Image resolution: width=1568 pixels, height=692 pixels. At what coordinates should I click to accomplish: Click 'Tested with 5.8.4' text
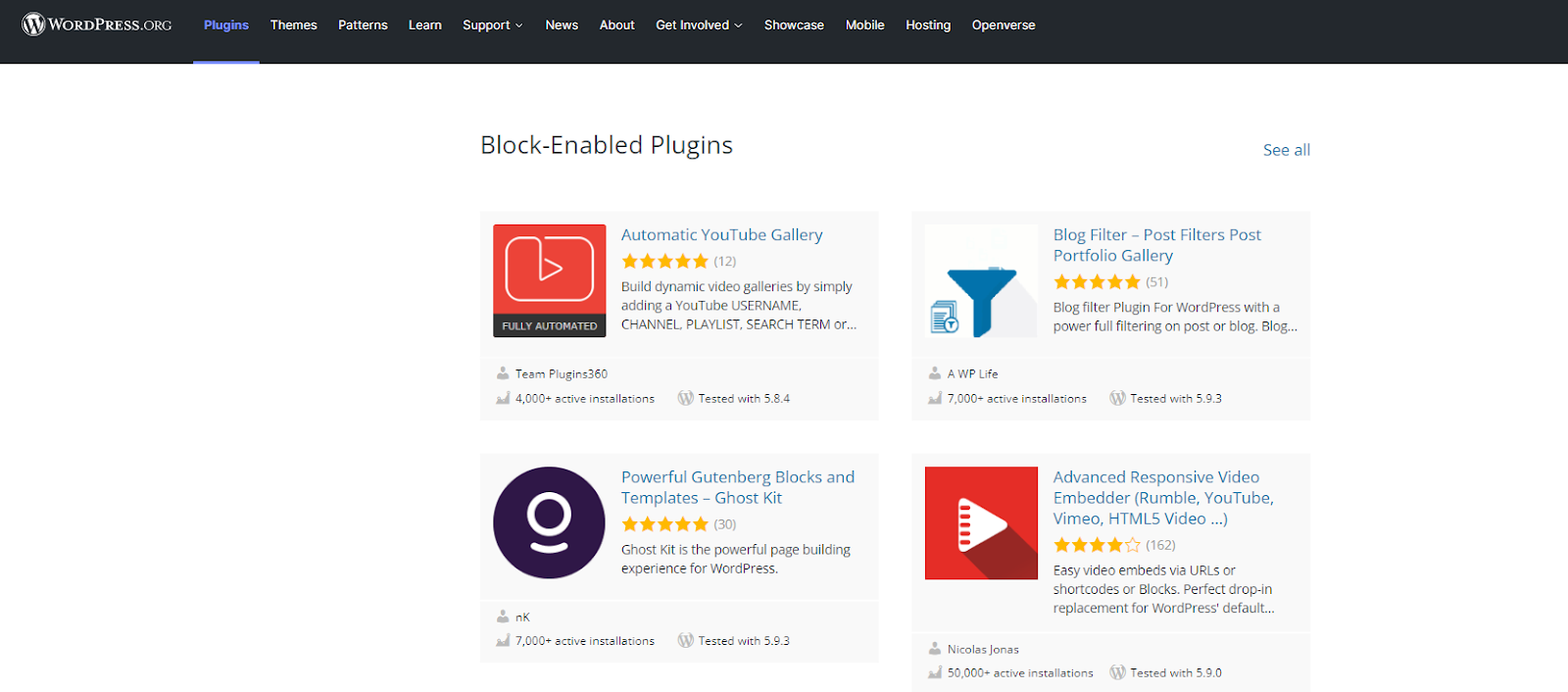click(744, 398)
